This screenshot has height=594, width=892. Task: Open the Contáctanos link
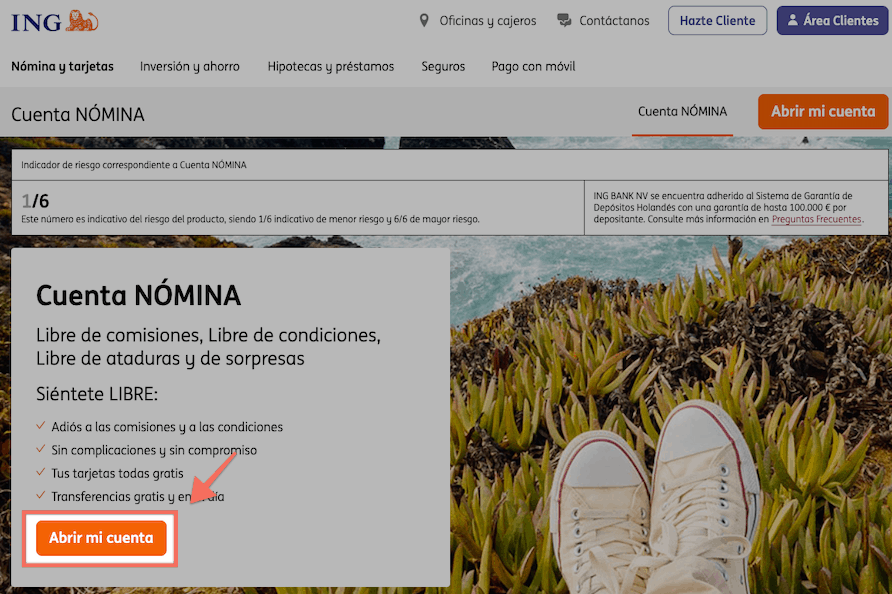[614, 21]
